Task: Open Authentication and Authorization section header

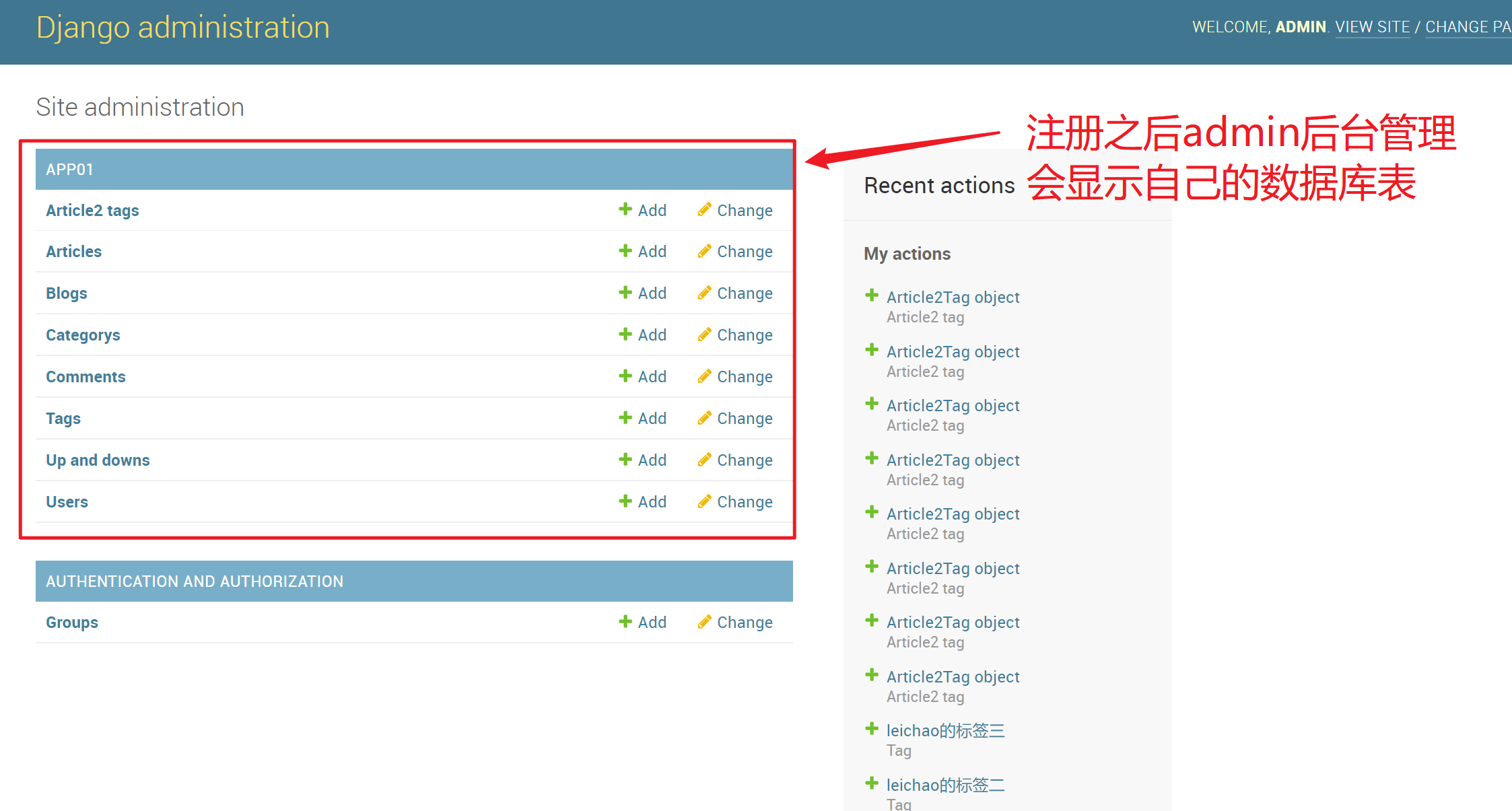Action: click(x=195, y=581)
